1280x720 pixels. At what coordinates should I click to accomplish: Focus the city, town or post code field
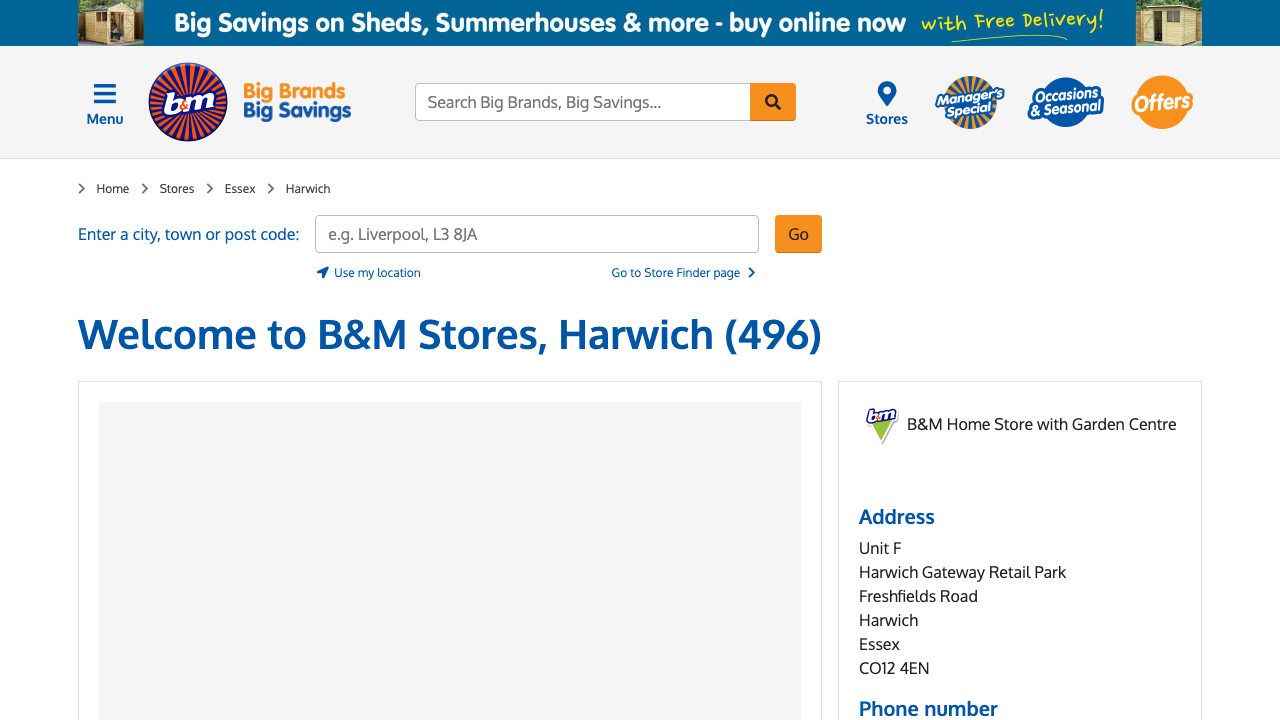pos(537,234)
